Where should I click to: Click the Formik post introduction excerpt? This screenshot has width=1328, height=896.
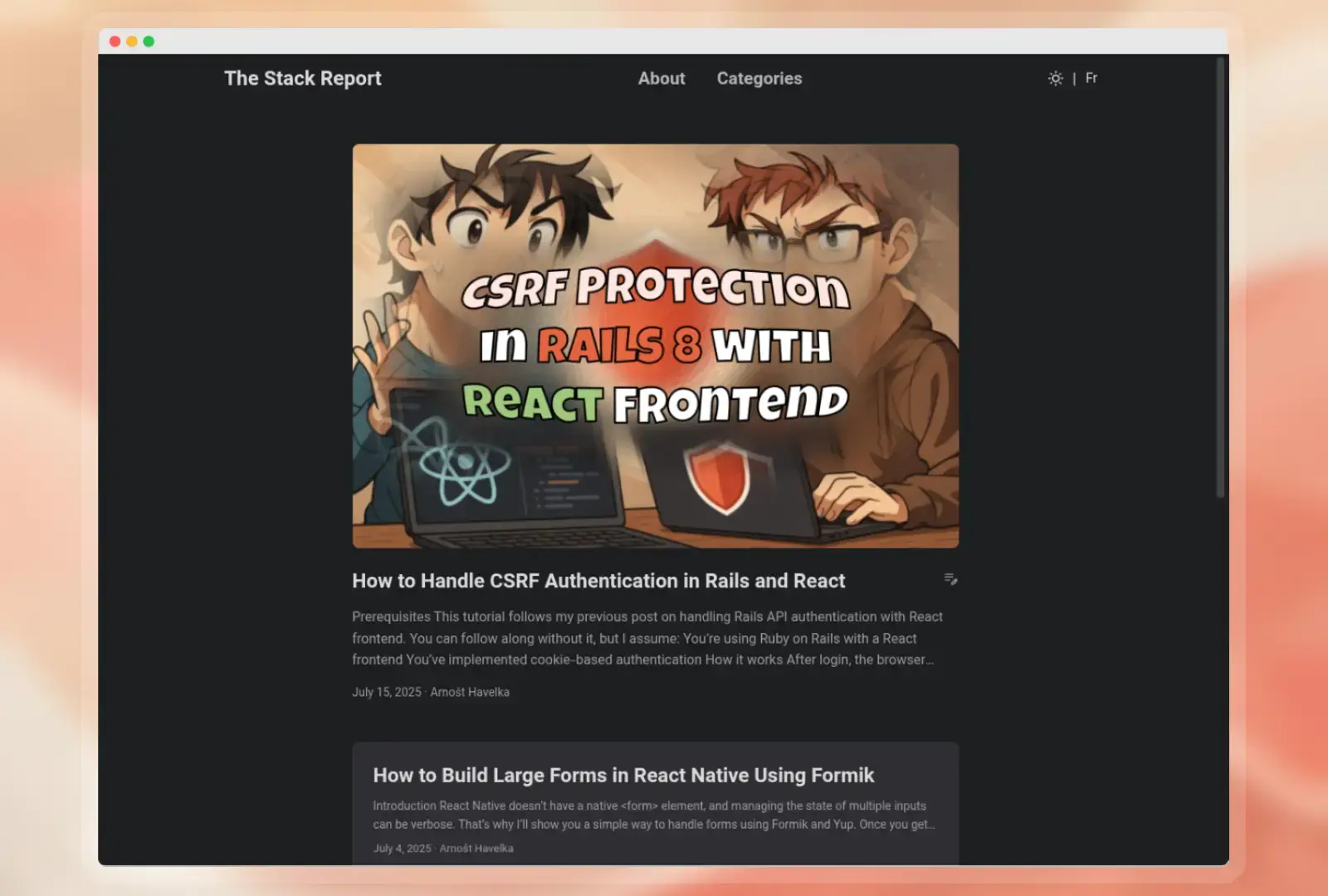click(652, 815)
